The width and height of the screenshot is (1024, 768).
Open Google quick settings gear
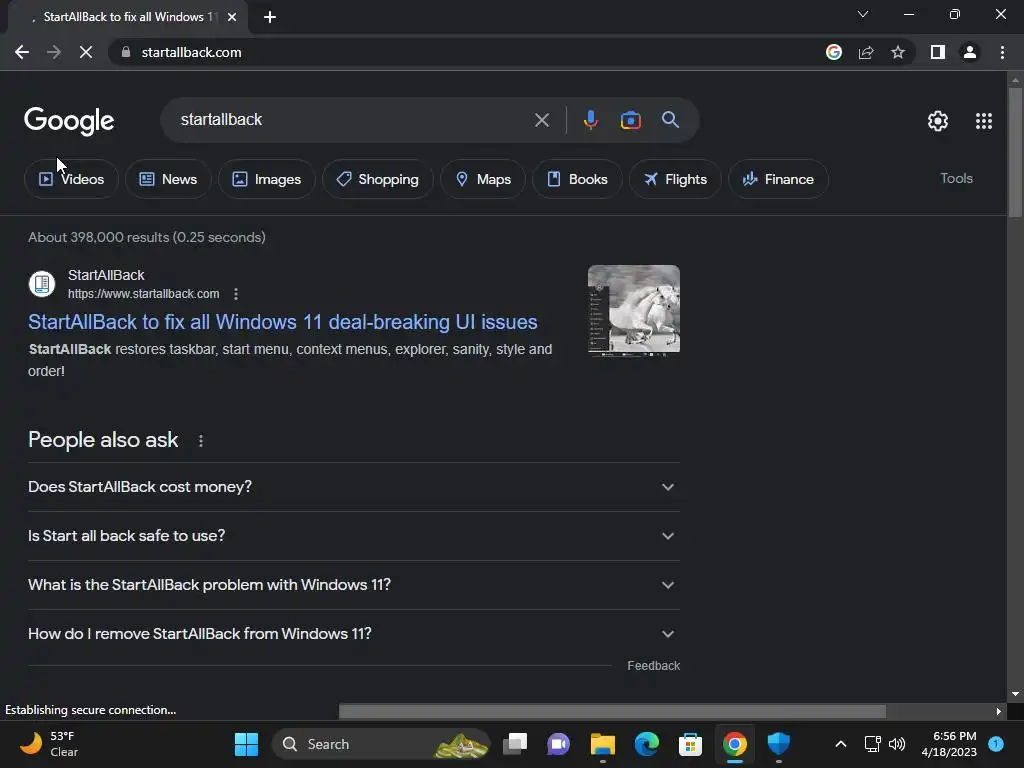pyautogui.click(x=938, y=121)
